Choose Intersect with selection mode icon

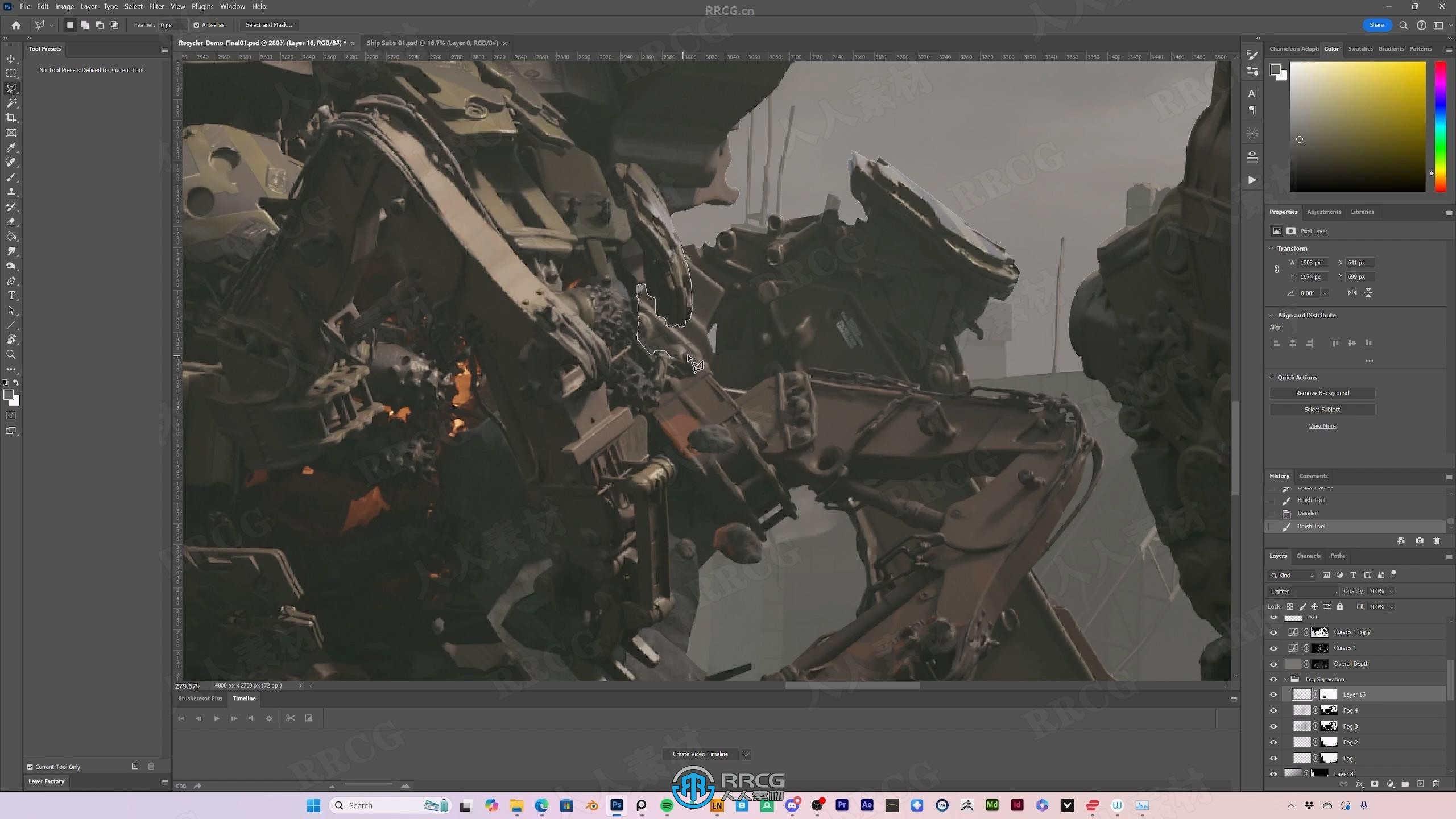coord(114,25)
